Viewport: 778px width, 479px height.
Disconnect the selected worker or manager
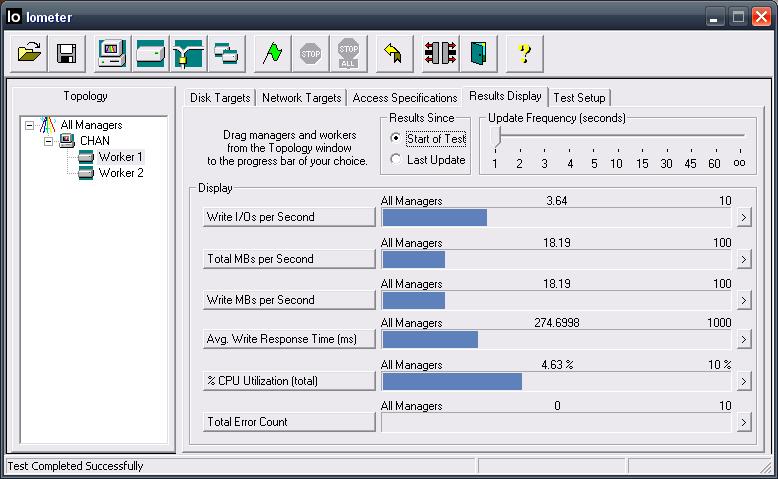pos(440,53)
